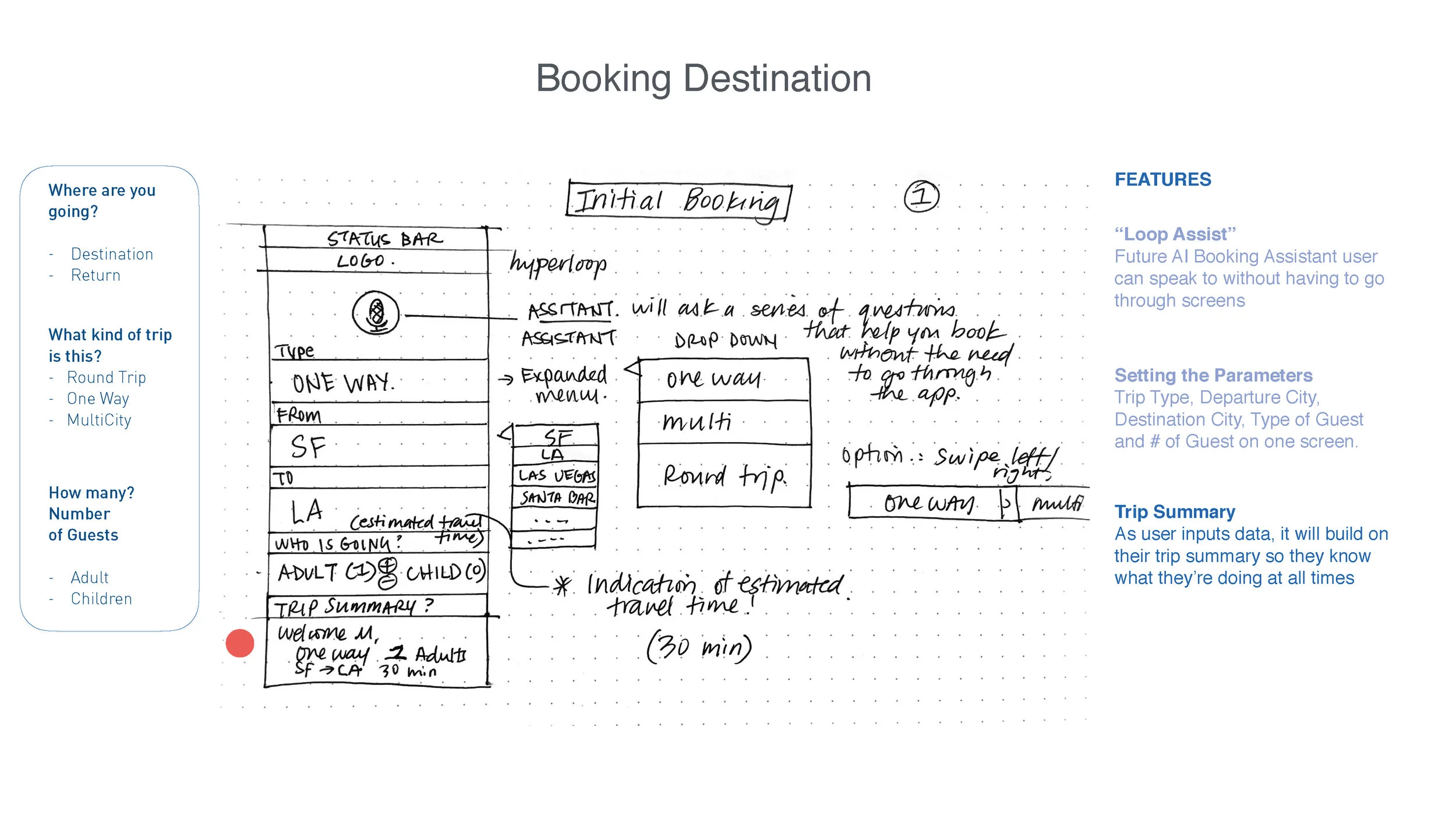Click the 'Setting the Parameters' feature title
Image resolution: width=1456 pixels, height=819 pixels.
click(x=1213, y=375)
